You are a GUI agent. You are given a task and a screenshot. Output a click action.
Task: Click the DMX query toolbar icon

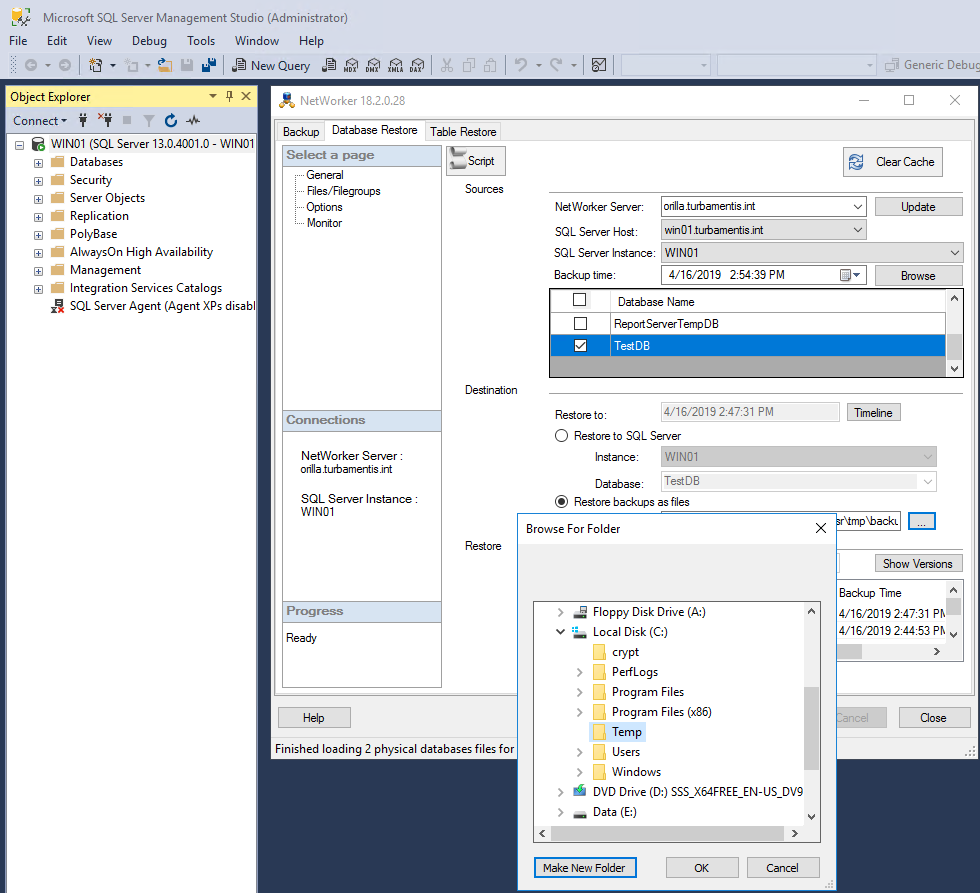pos(373,65)
